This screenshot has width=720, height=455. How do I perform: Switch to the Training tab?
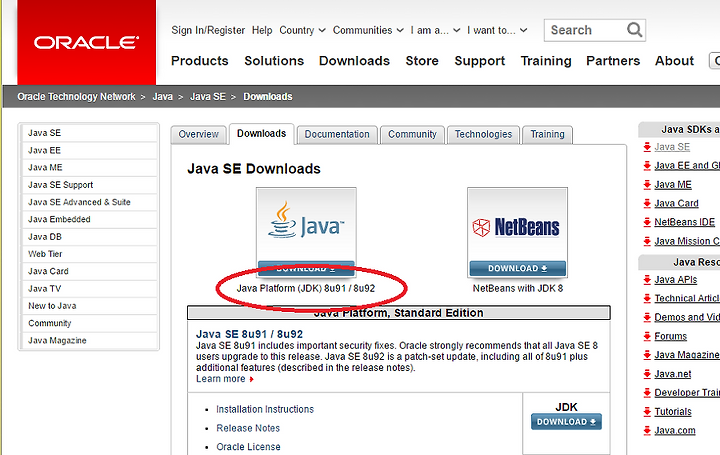pyautogui.click(x=547, y=134)
